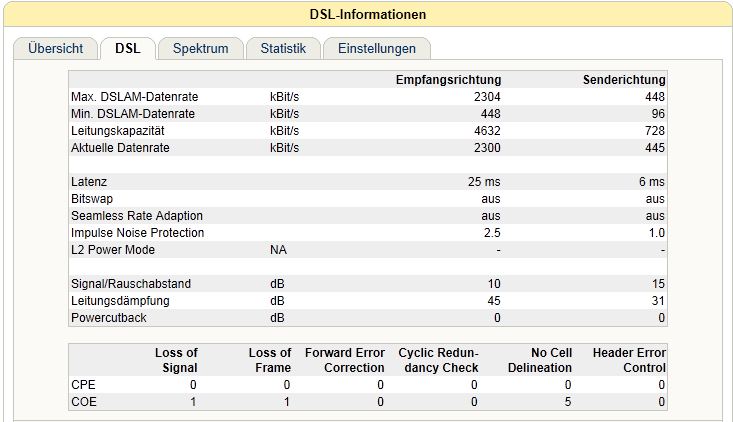Click Impulse Noise Protection value 2.5
Viewport: 733px width, 422px height.
(x=492, y=233)
